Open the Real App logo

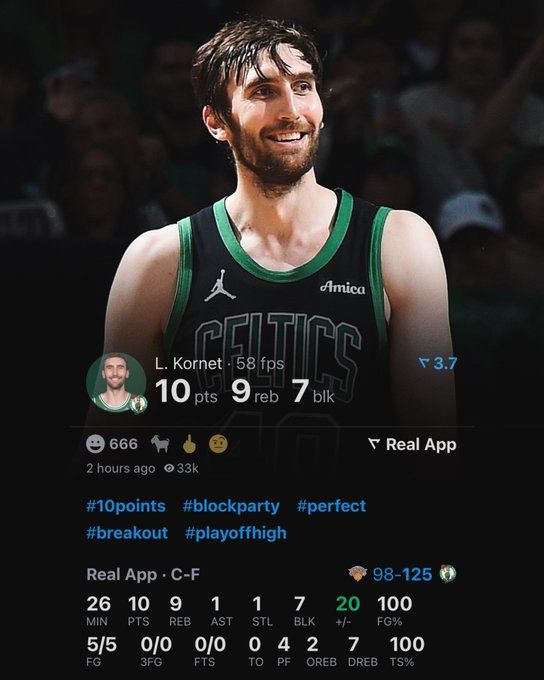[x=412, y=445]
